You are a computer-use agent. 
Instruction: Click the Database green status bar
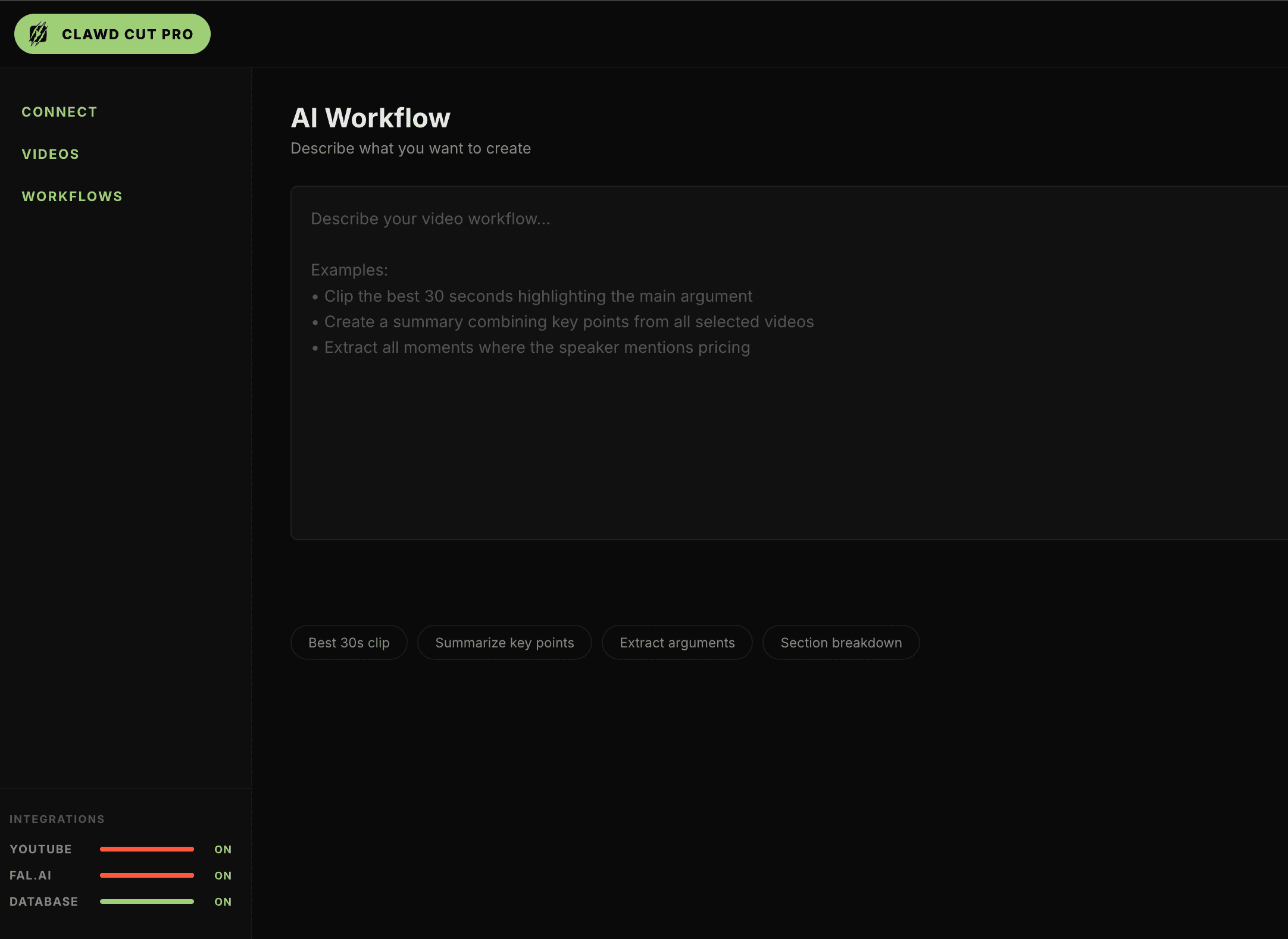(x=147, y=902)
